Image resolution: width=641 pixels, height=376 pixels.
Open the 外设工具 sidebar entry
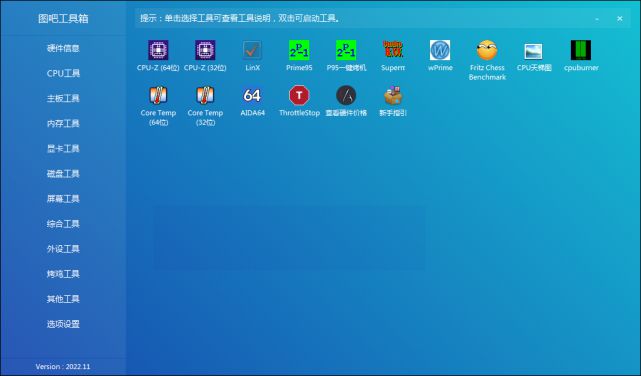click(x=63, y=249)
